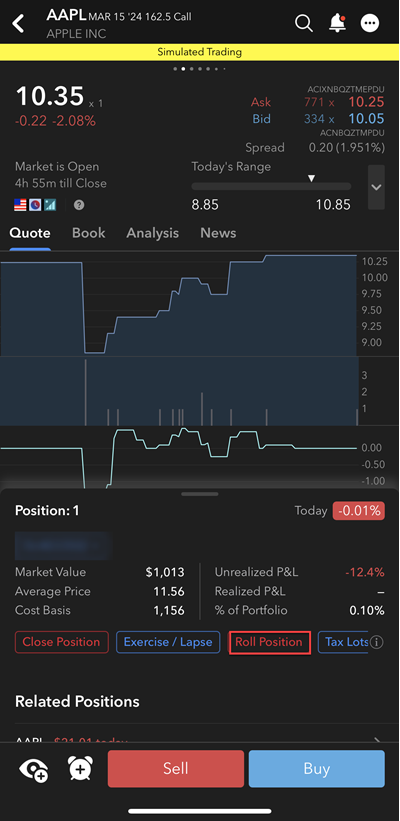The height and width of the screenshot is (821, 400).
Task: Tap the volume bars chart
Action: (x=179, y=392)
